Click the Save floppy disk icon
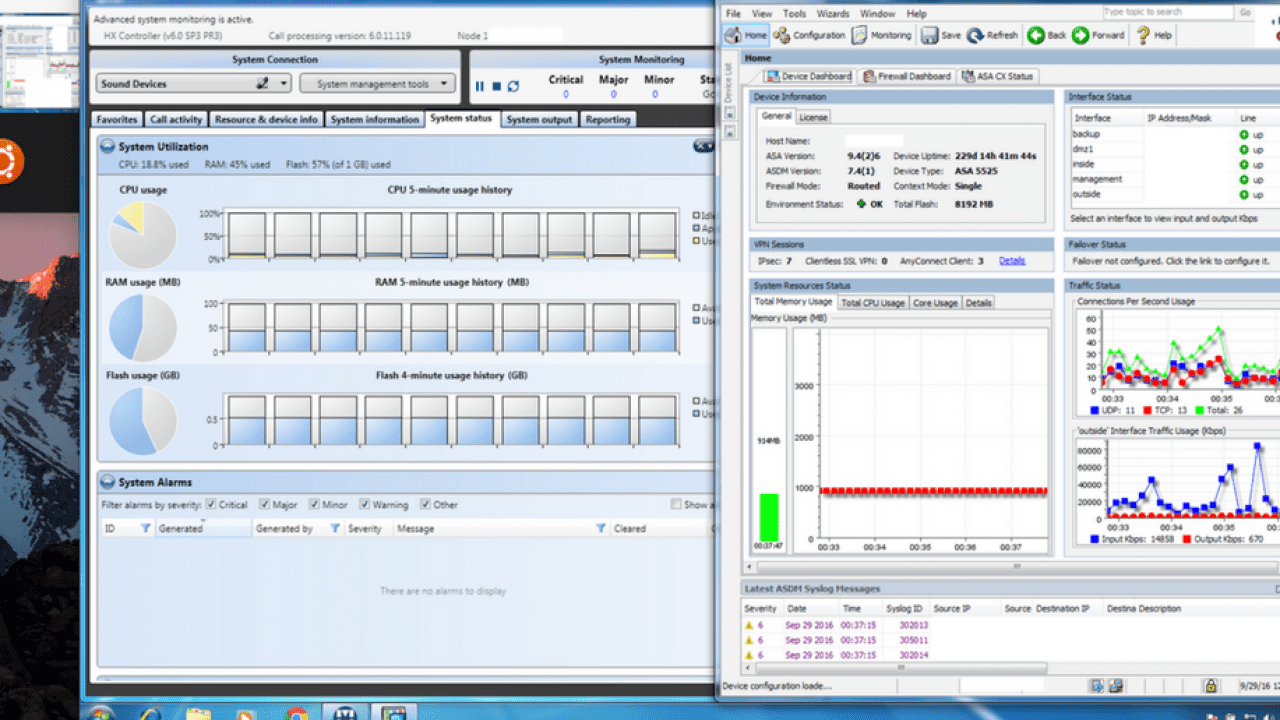 (x=929, y=35)
